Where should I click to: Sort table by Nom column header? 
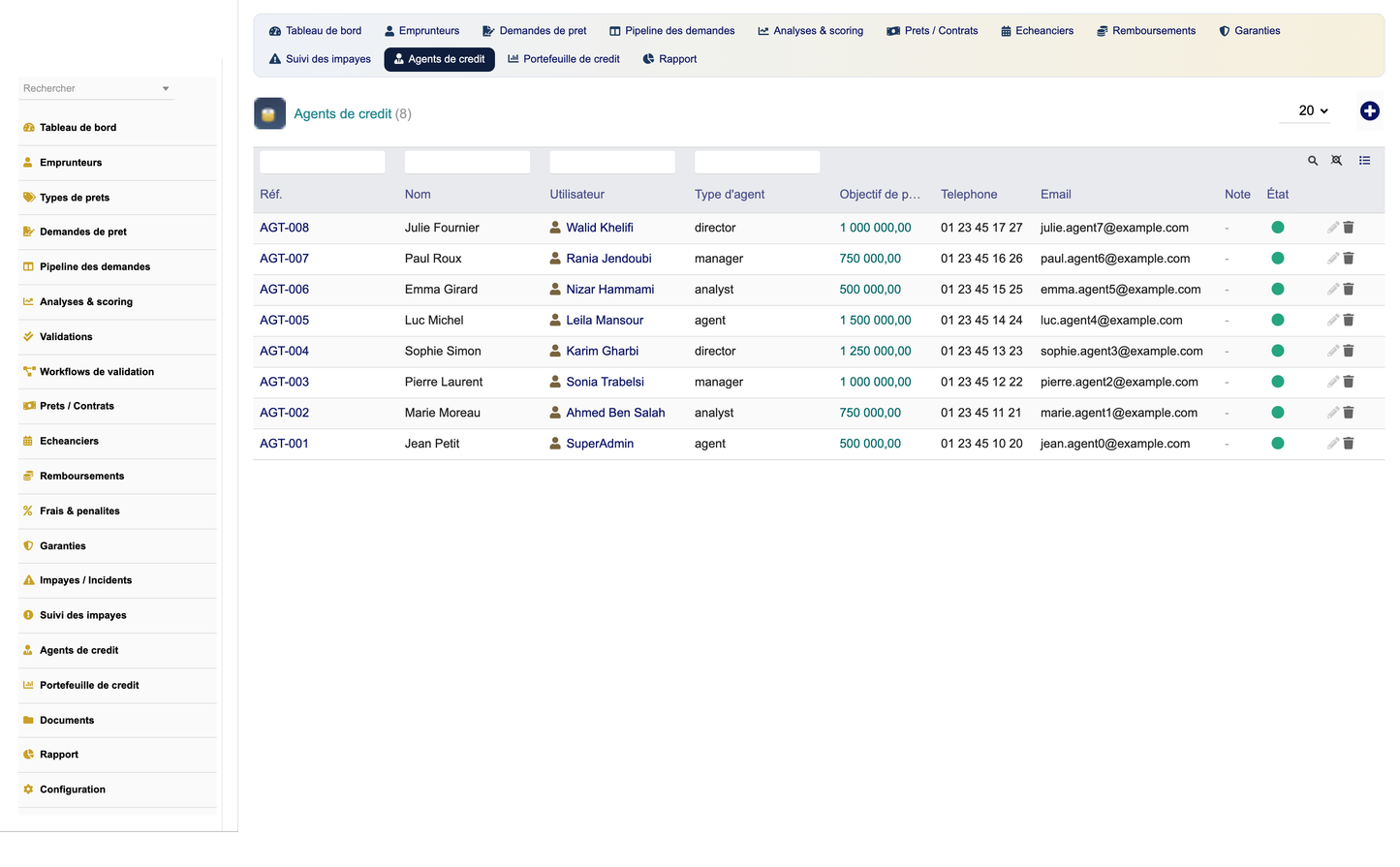coord(418,195)
